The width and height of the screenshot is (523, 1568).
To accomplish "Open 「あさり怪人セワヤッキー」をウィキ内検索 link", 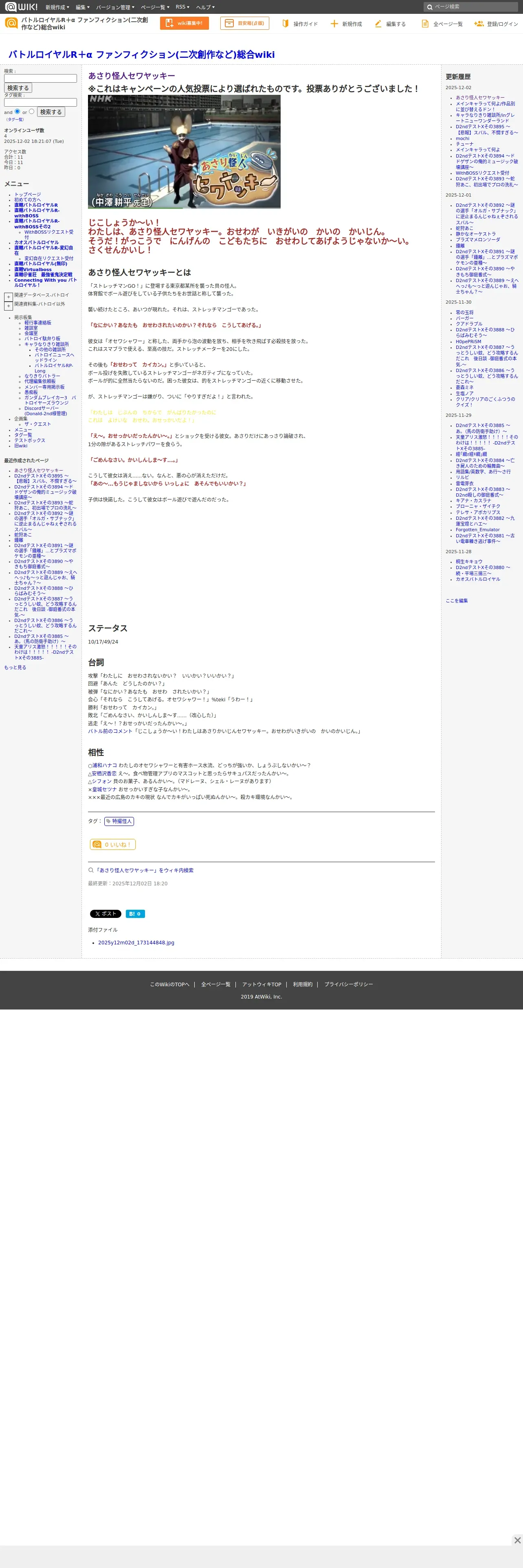I will [144, 870].
